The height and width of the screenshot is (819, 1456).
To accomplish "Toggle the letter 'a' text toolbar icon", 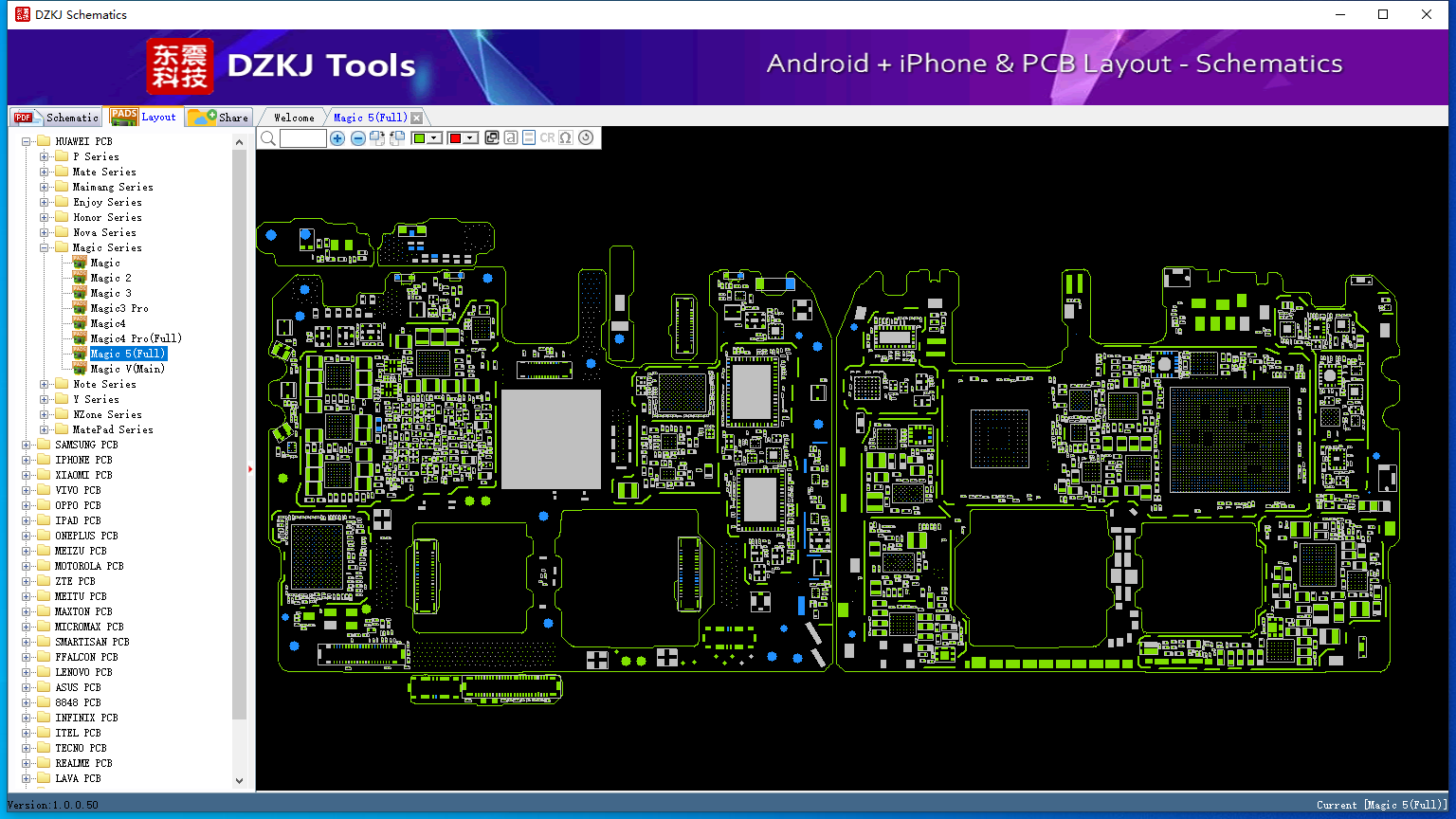I will pyautogui.click(x=511, y=138).
